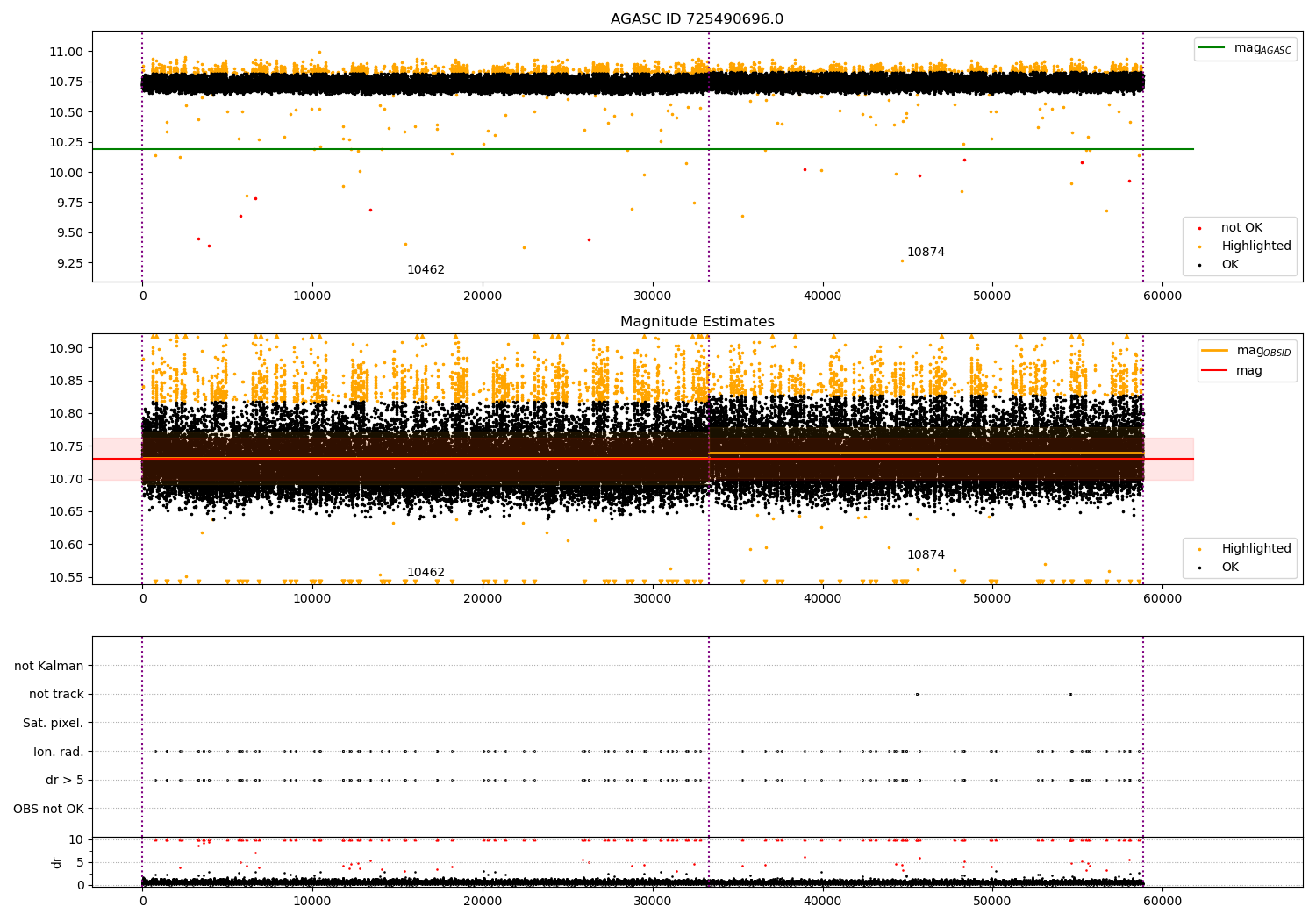Select 'Highlighted' legend entry in top plot
1316x921 pixels.
[x=1255, y=246]
